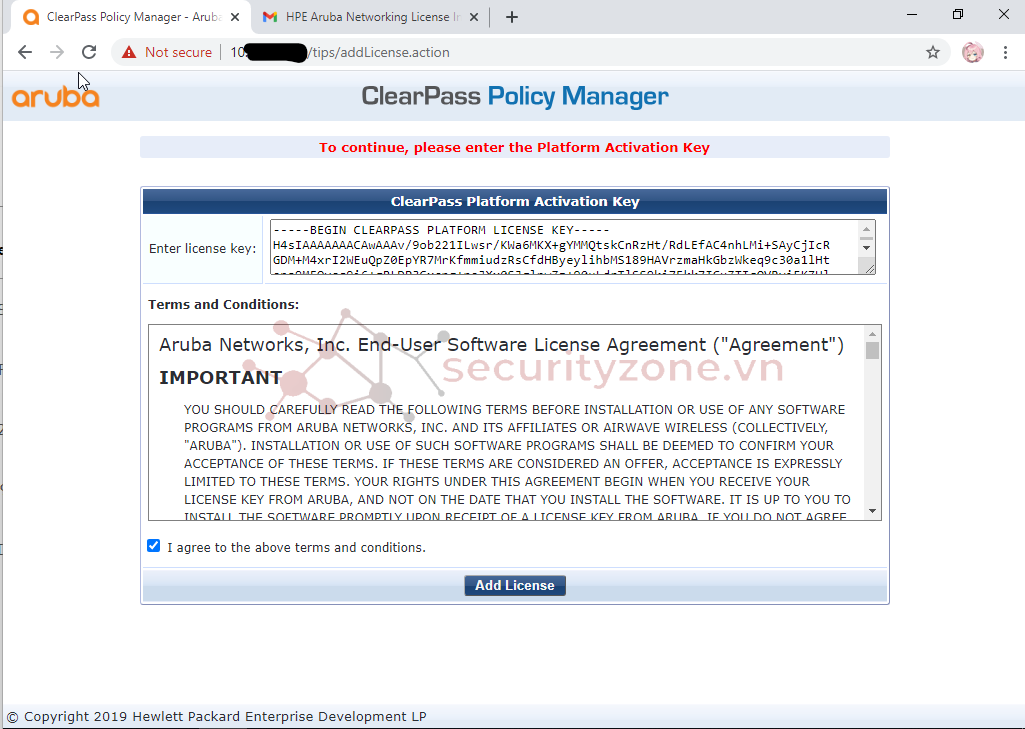Viewport: 1025px width, 729px height.
Task: Click the Aruba logo
Action: pos(55,97)
